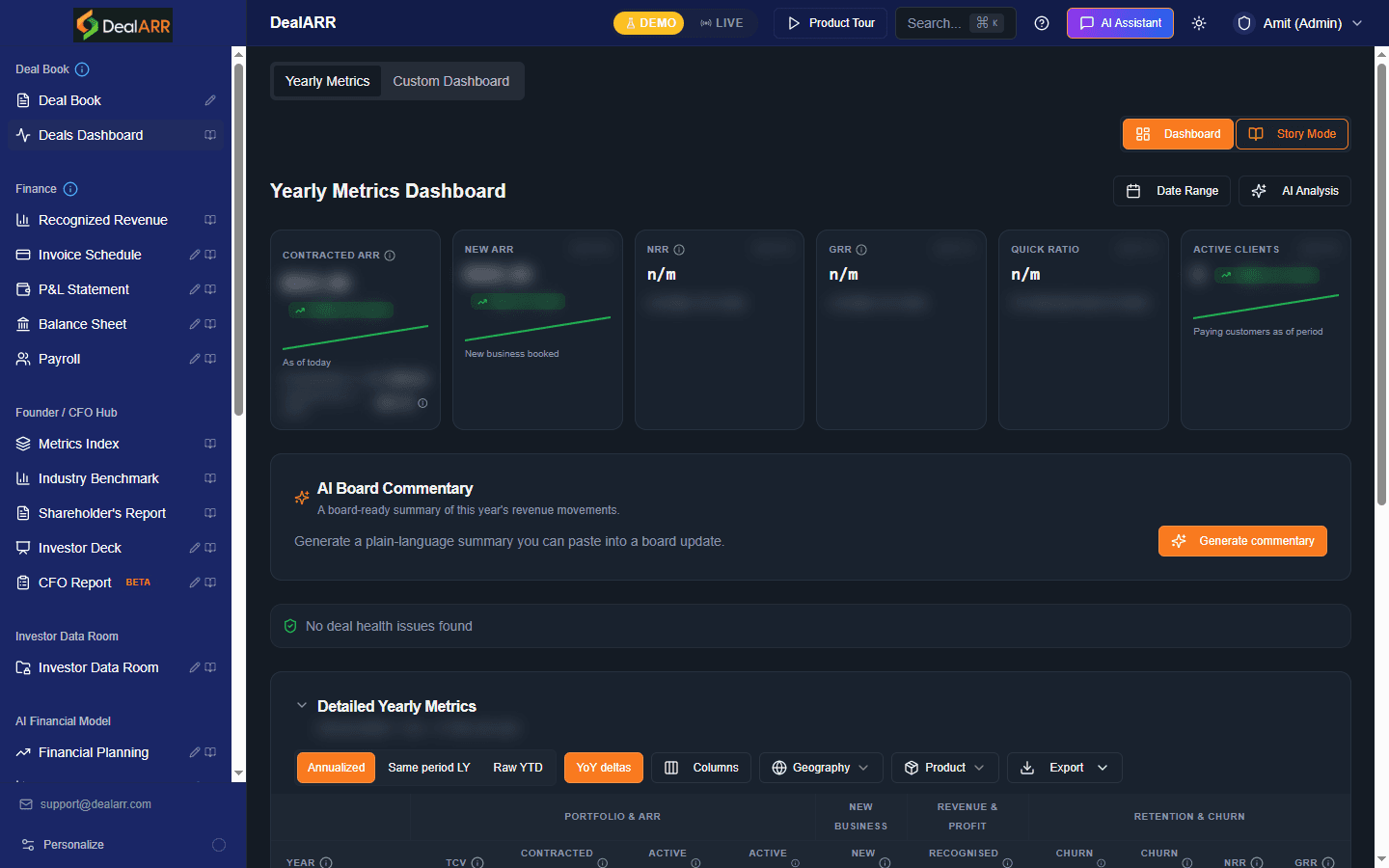
Task: Toggle the light/dark theme sun icon
Action: (x=1199, y=23)
